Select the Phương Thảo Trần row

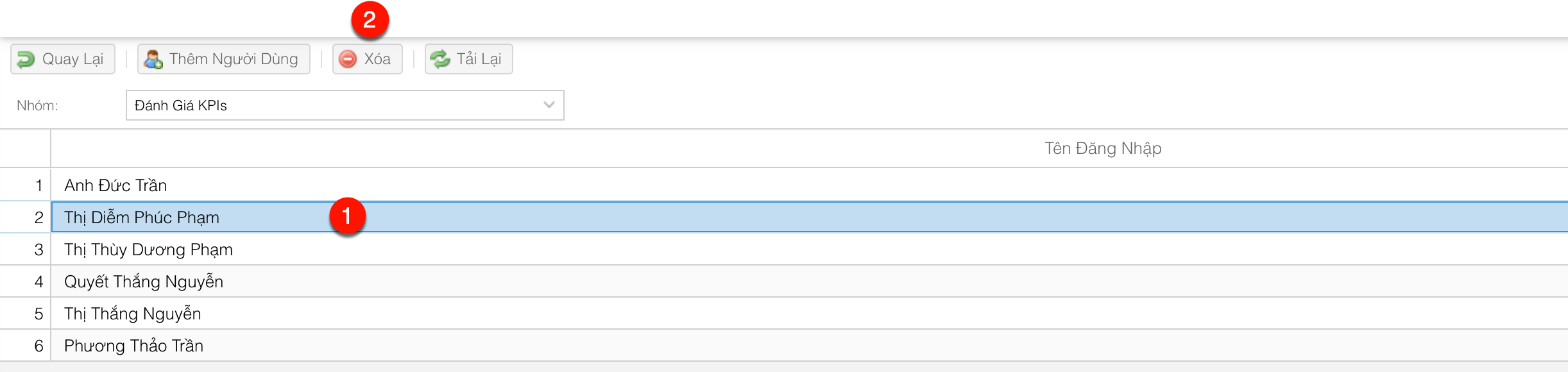pos(133,346)
